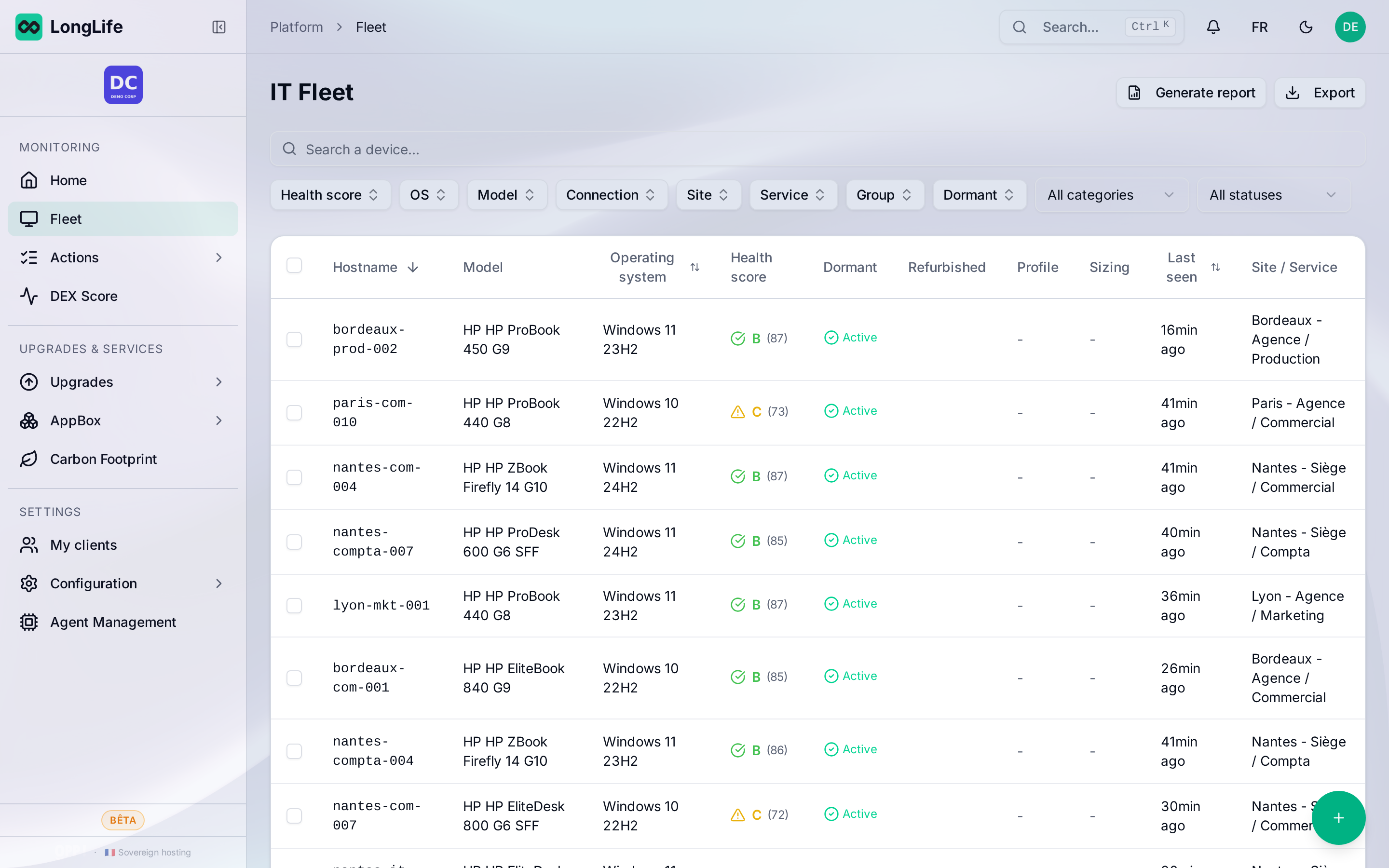Click the Generate report button
Screen dimensions: 1389x868
[1191, 93]
